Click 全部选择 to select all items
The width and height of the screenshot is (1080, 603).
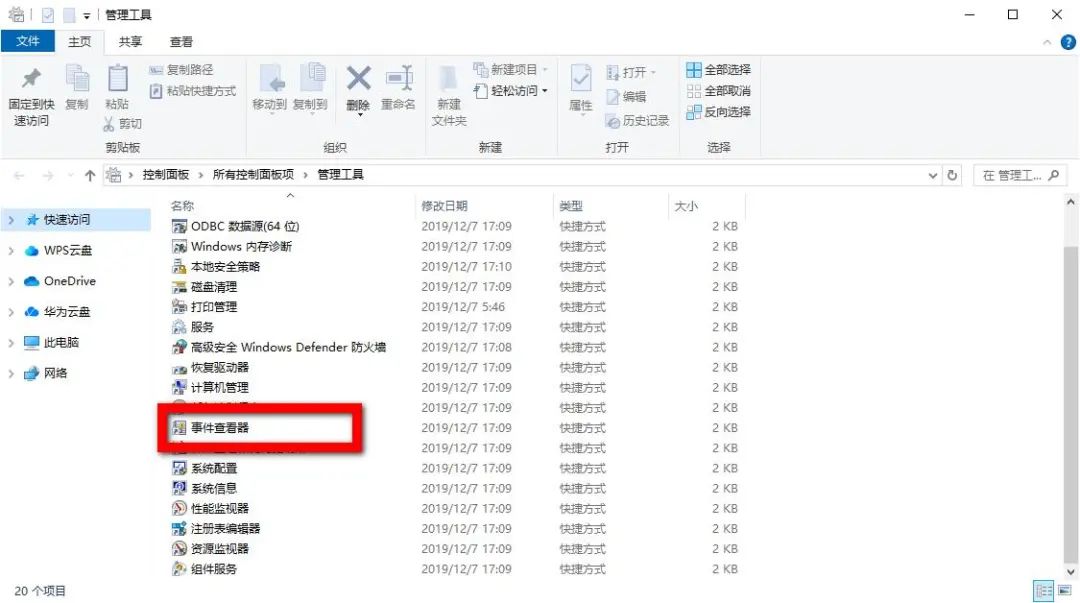(718, 69)
